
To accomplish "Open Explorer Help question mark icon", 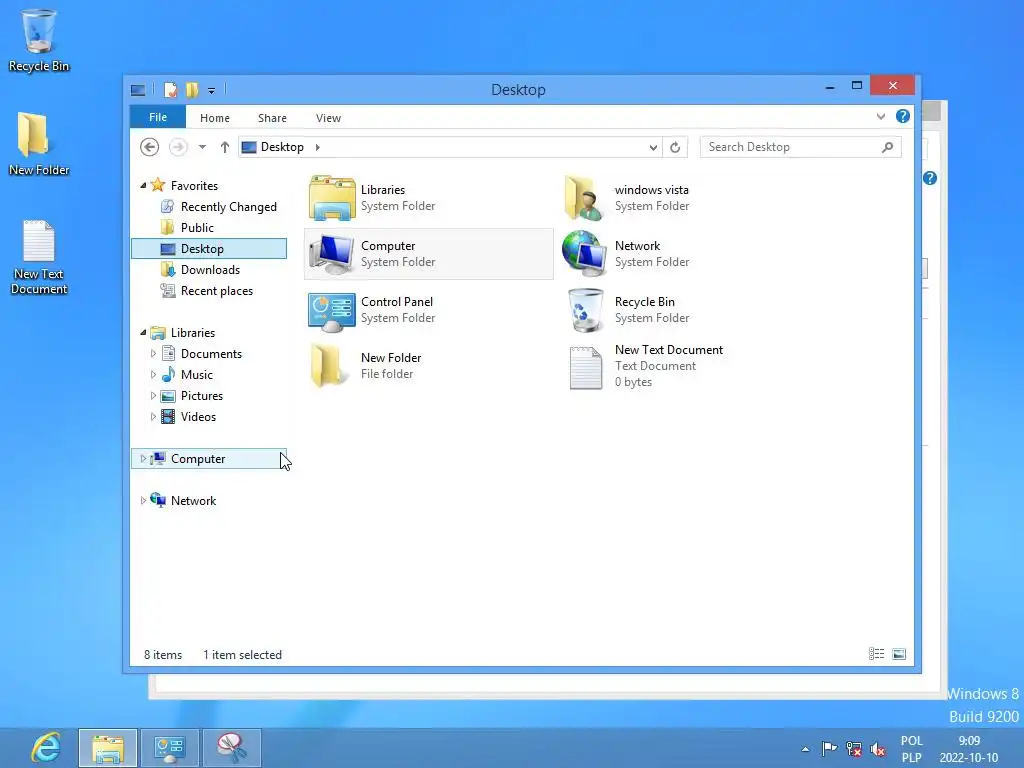I will (x=903, y=116).
